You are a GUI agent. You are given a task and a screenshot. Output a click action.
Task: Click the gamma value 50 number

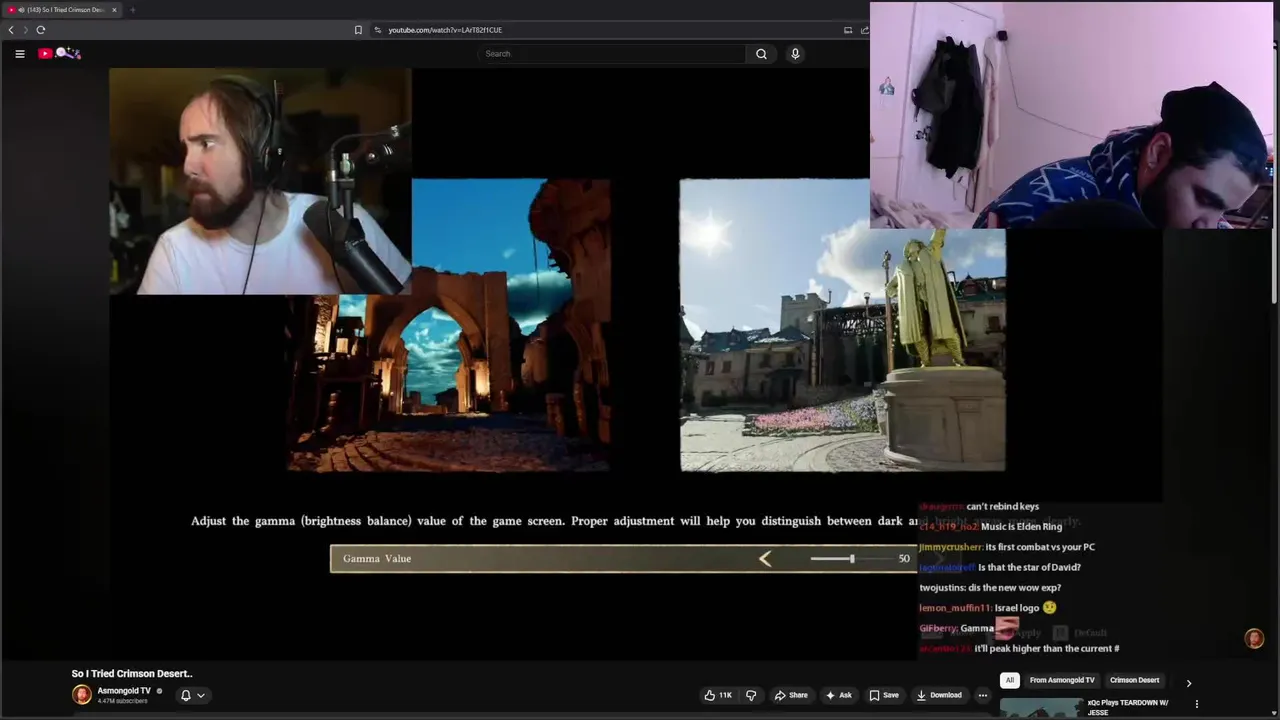[x=904, y=559]
